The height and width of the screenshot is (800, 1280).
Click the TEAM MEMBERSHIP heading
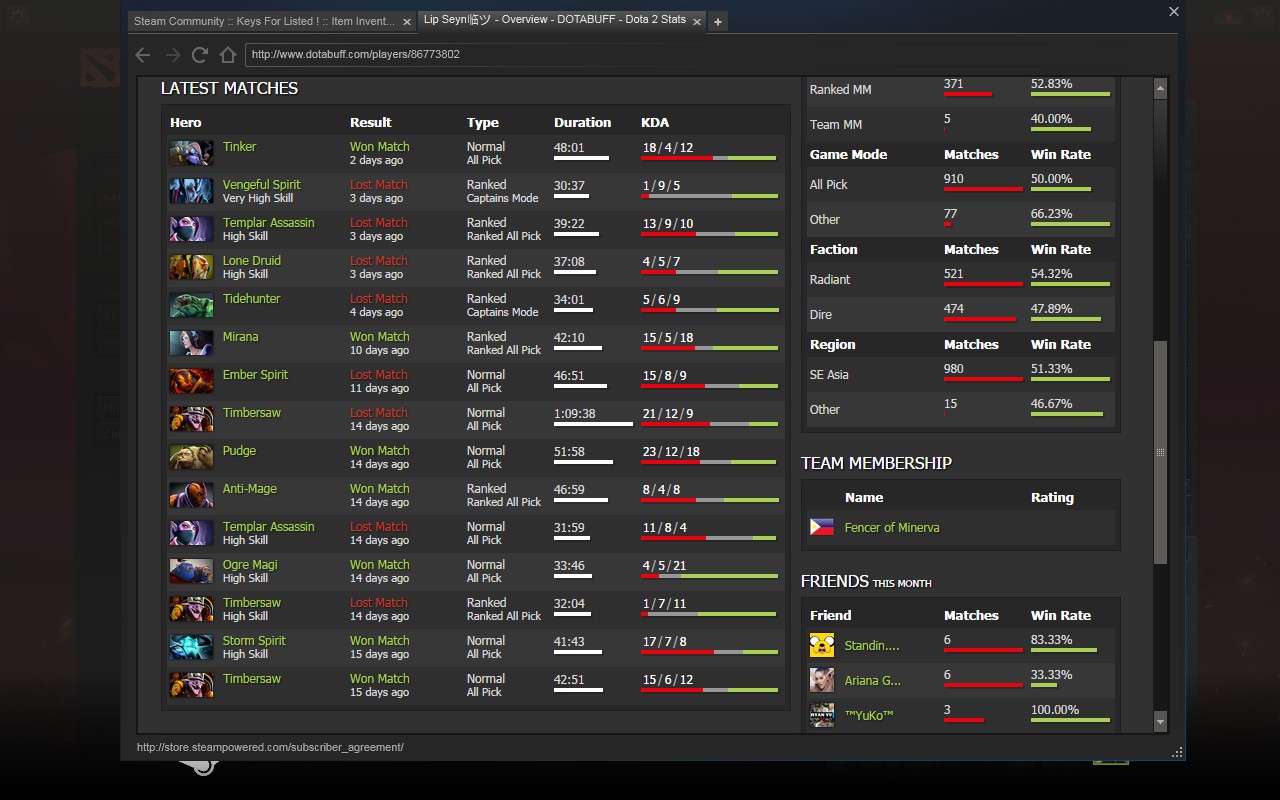876,463
